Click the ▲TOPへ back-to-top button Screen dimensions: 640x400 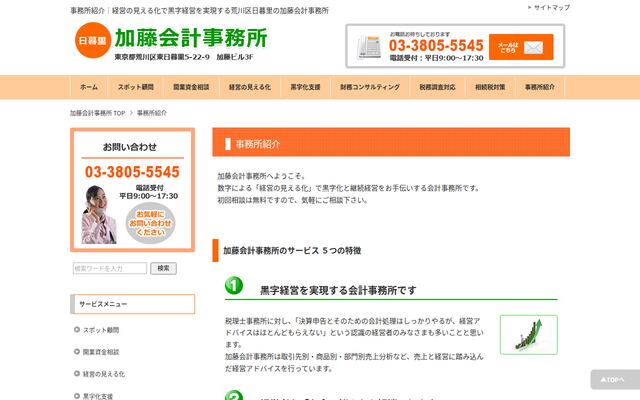click(615, 380)
